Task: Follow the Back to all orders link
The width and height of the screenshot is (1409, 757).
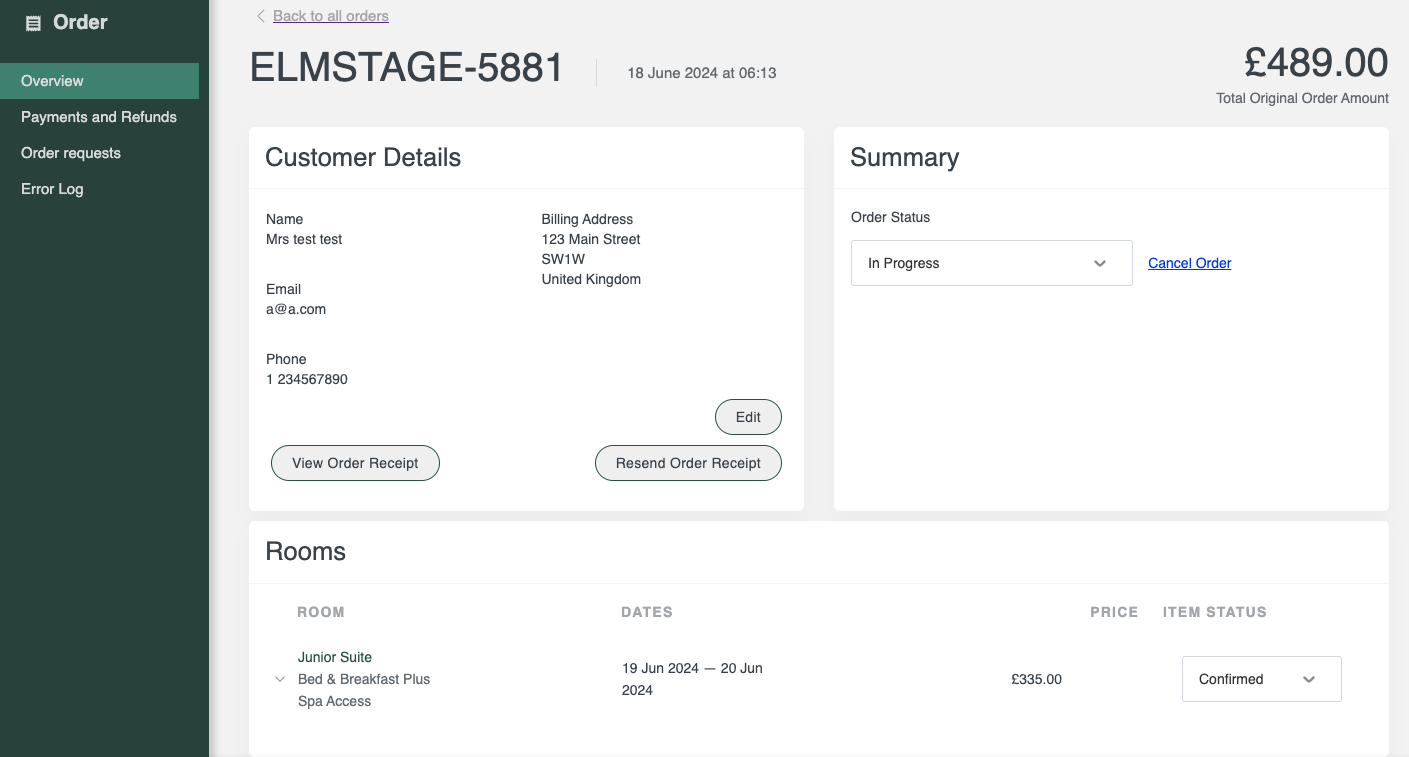Action: tap(331, 16)
